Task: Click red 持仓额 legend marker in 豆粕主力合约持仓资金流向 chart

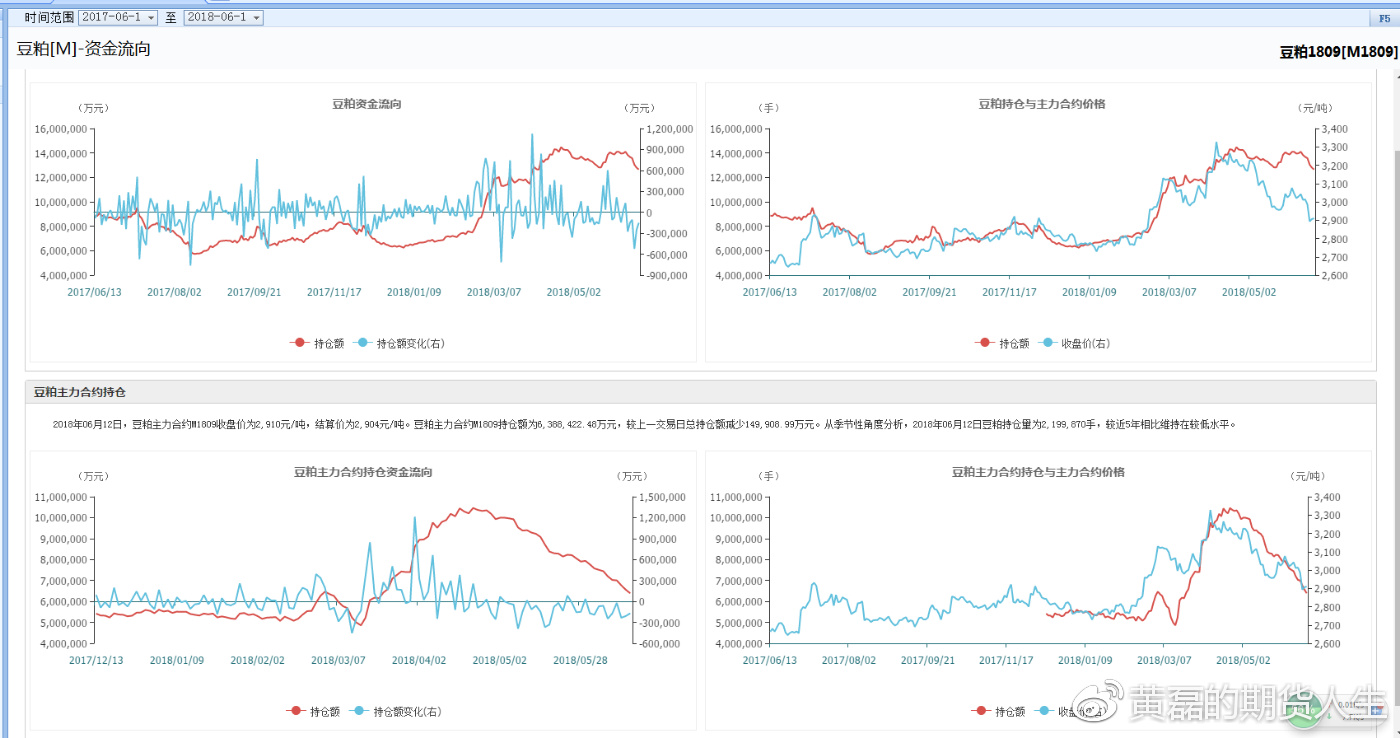Action: click(x=296, y=711)
